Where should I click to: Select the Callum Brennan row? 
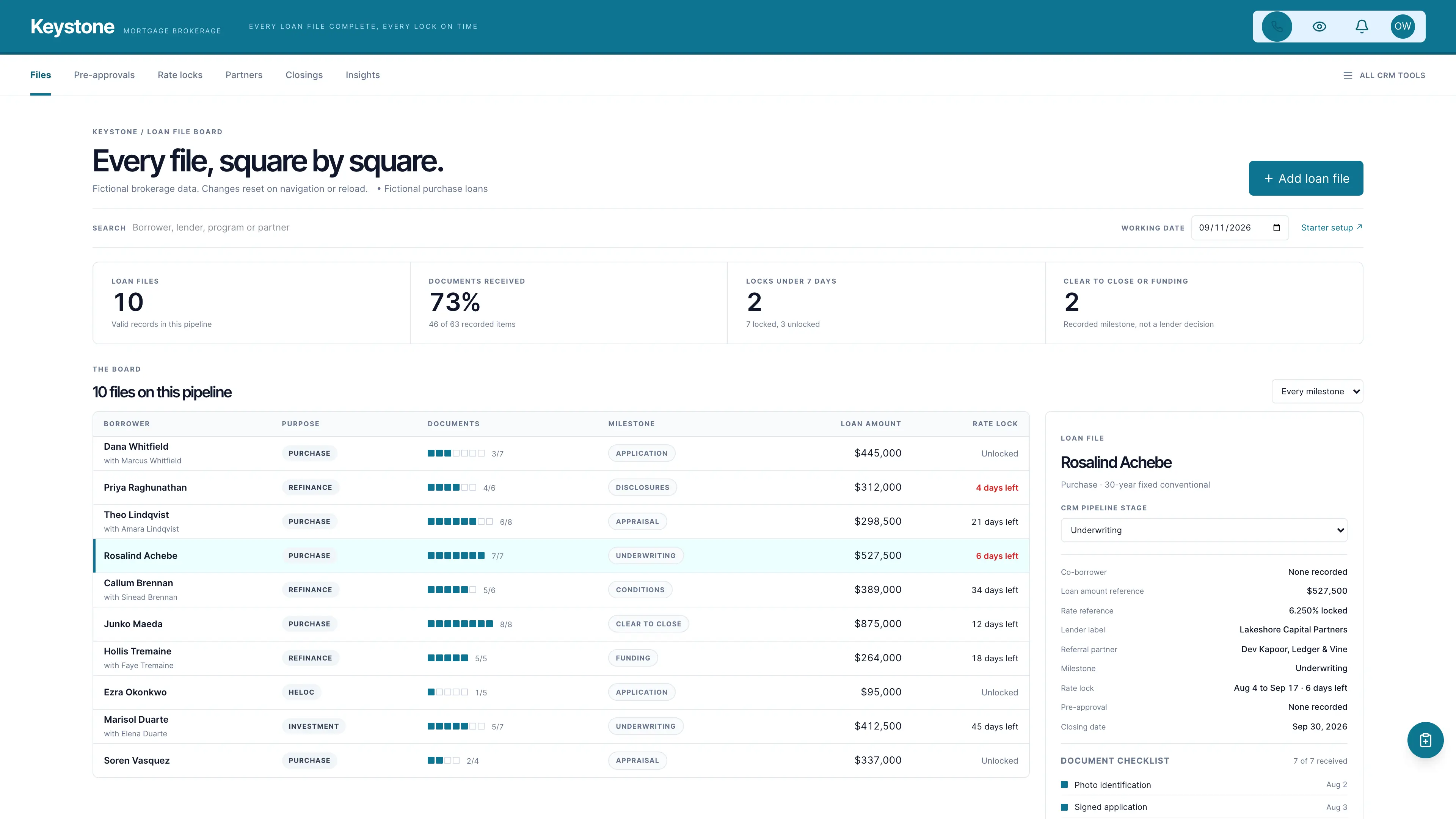point(561,590)
